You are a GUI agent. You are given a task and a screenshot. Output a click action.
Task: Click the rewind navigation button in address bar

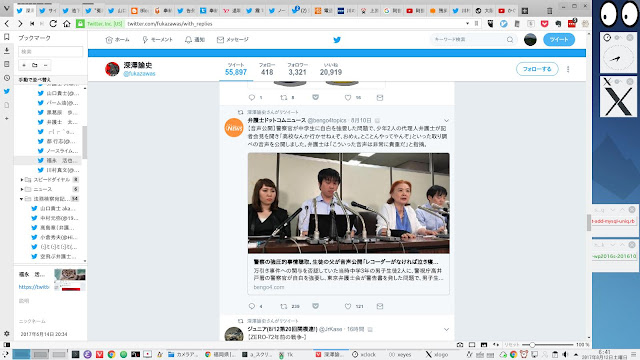(x=32, y=24)
